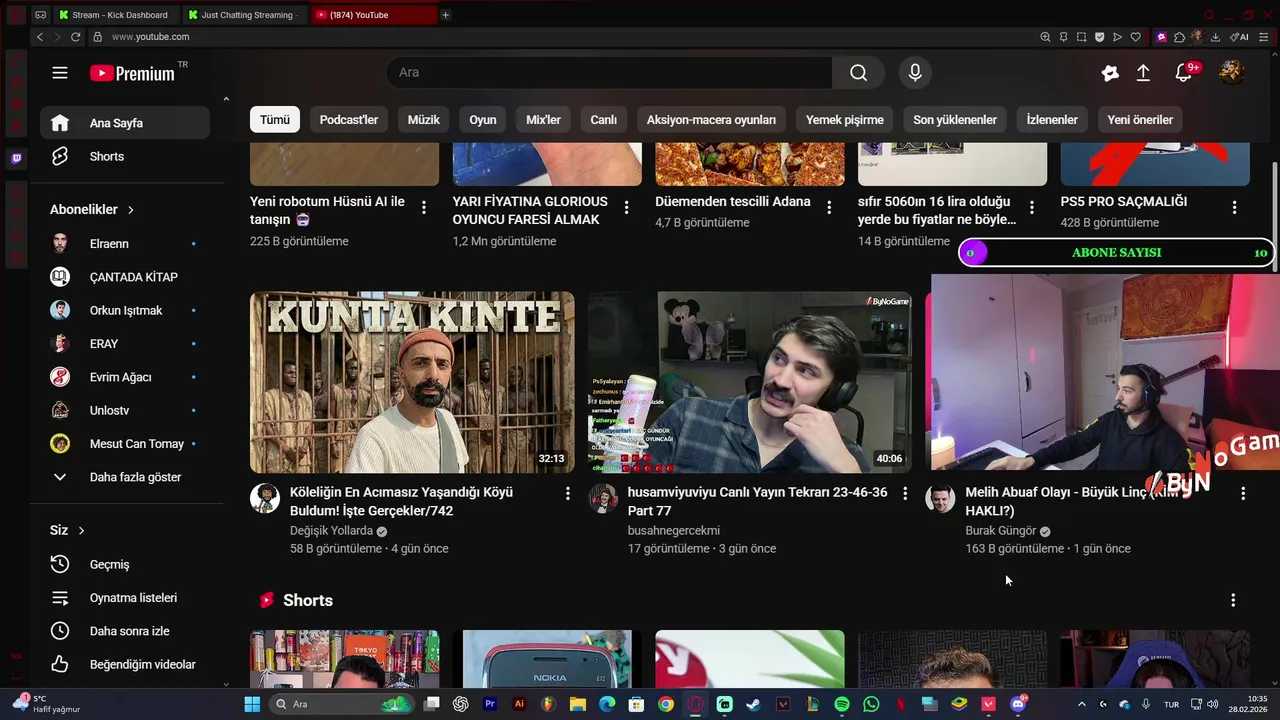Open Discord from the taskbar
The image size is (1280, 720).
click(1019, 704)
